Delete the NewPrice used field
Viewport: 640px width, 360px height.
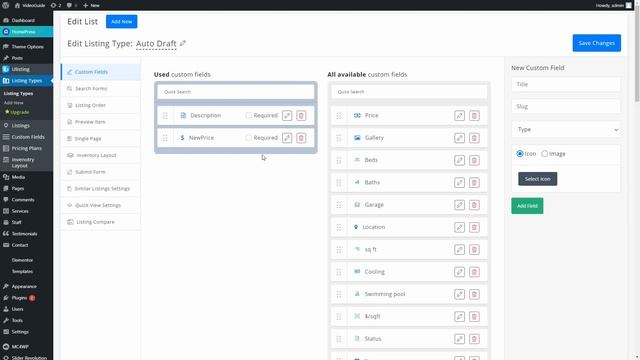point(301,138)
